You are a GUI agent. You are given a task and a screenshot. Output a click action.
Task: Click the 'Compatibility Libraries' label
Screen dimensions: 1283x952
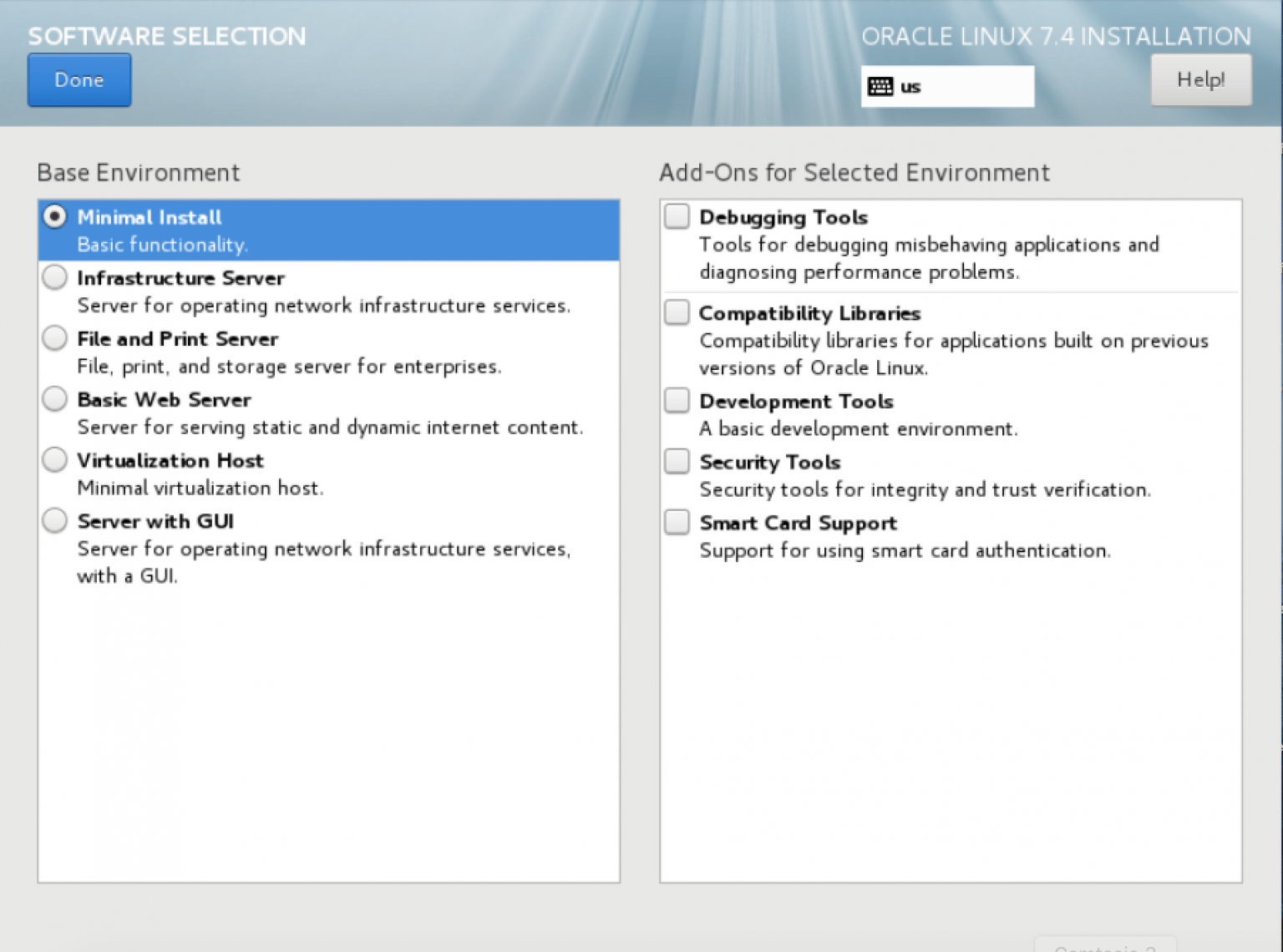[x=809, y=313]
